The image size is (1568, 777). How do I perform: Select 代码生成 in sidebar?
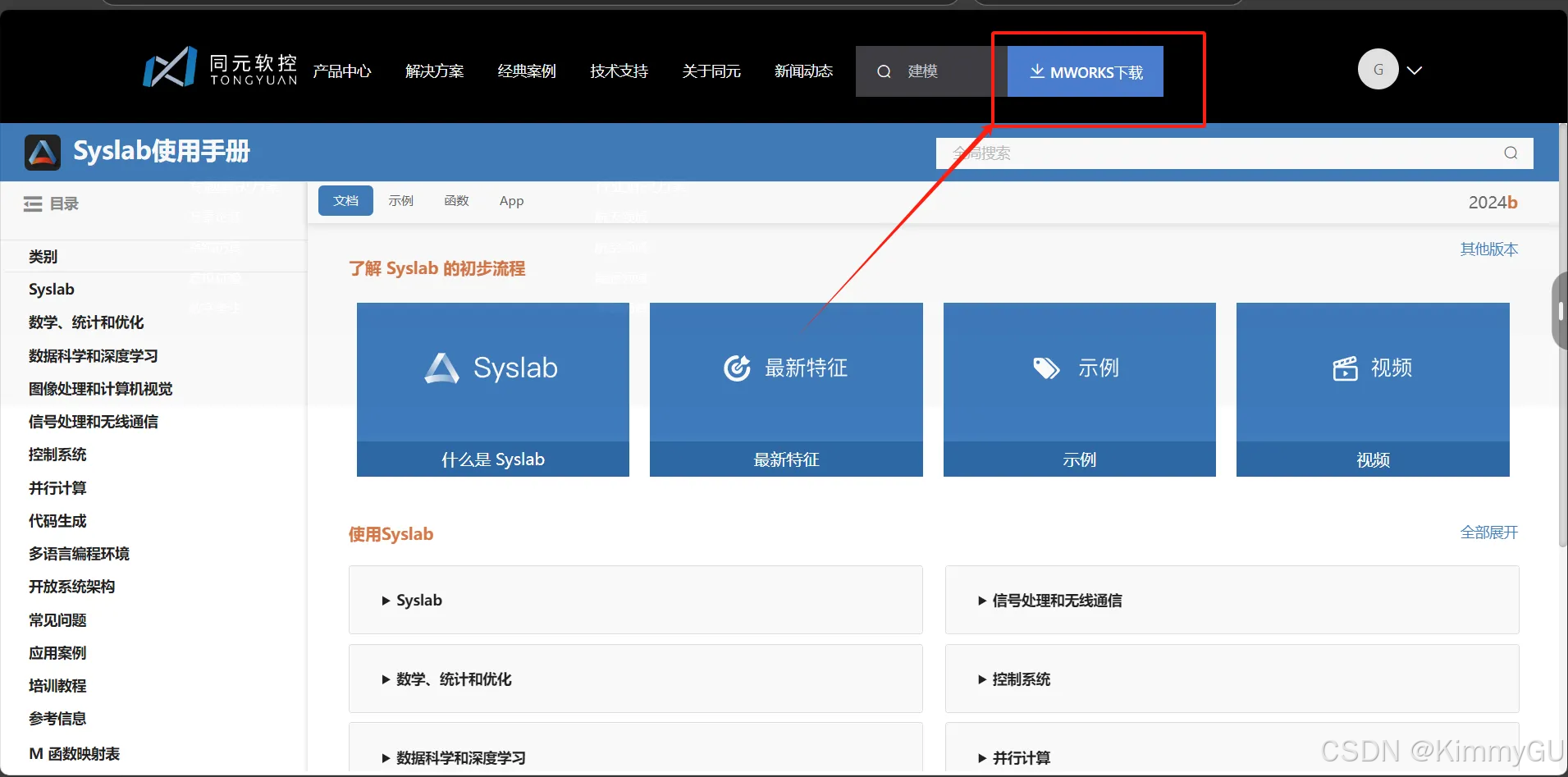57,521
